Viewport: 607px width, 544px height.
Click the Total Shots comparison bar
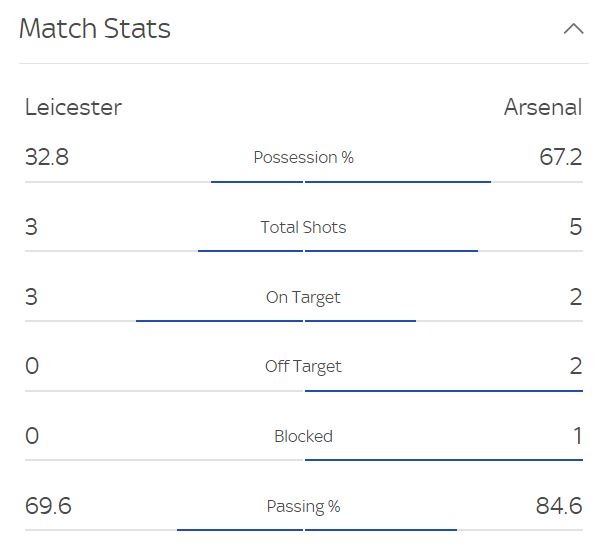[x=304, y=251]
